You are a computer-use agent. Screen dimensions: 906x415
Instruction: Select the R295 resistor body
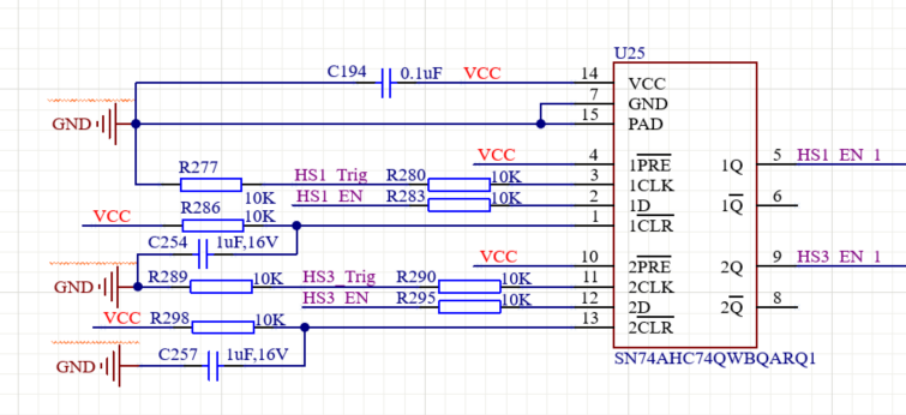[469, 307]
